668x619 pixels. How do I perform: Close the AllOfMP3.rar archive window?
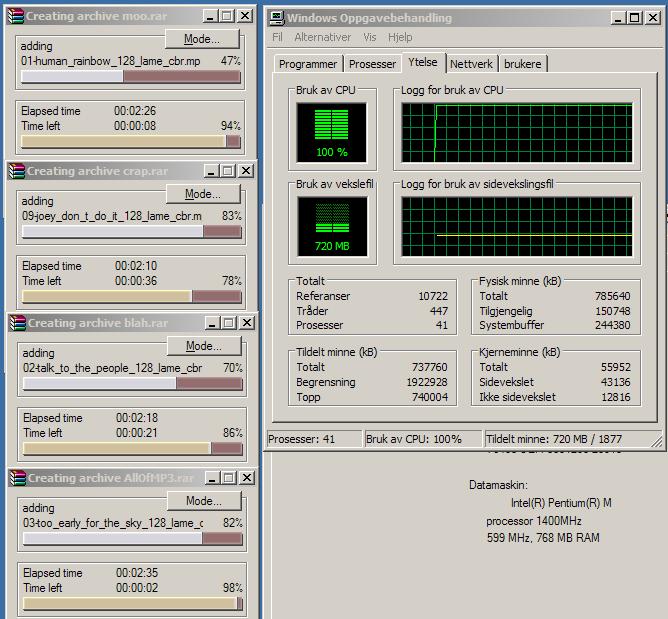click(247, 478)
